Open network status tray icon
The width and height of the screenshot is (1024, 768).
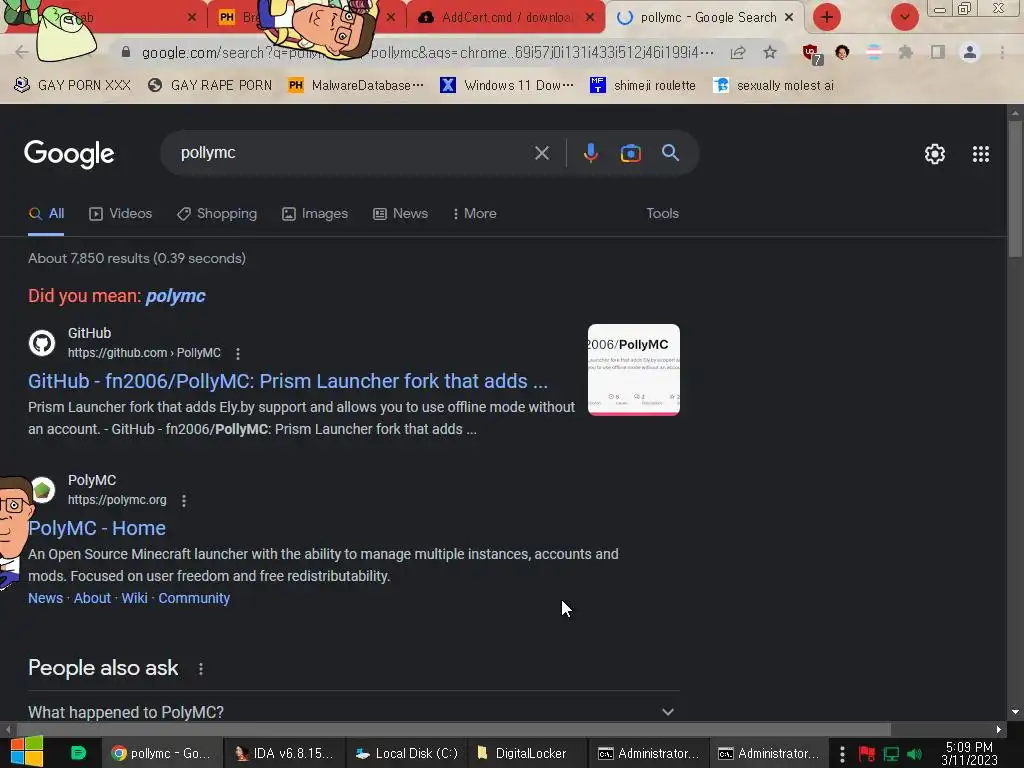[x=891, y=754]
